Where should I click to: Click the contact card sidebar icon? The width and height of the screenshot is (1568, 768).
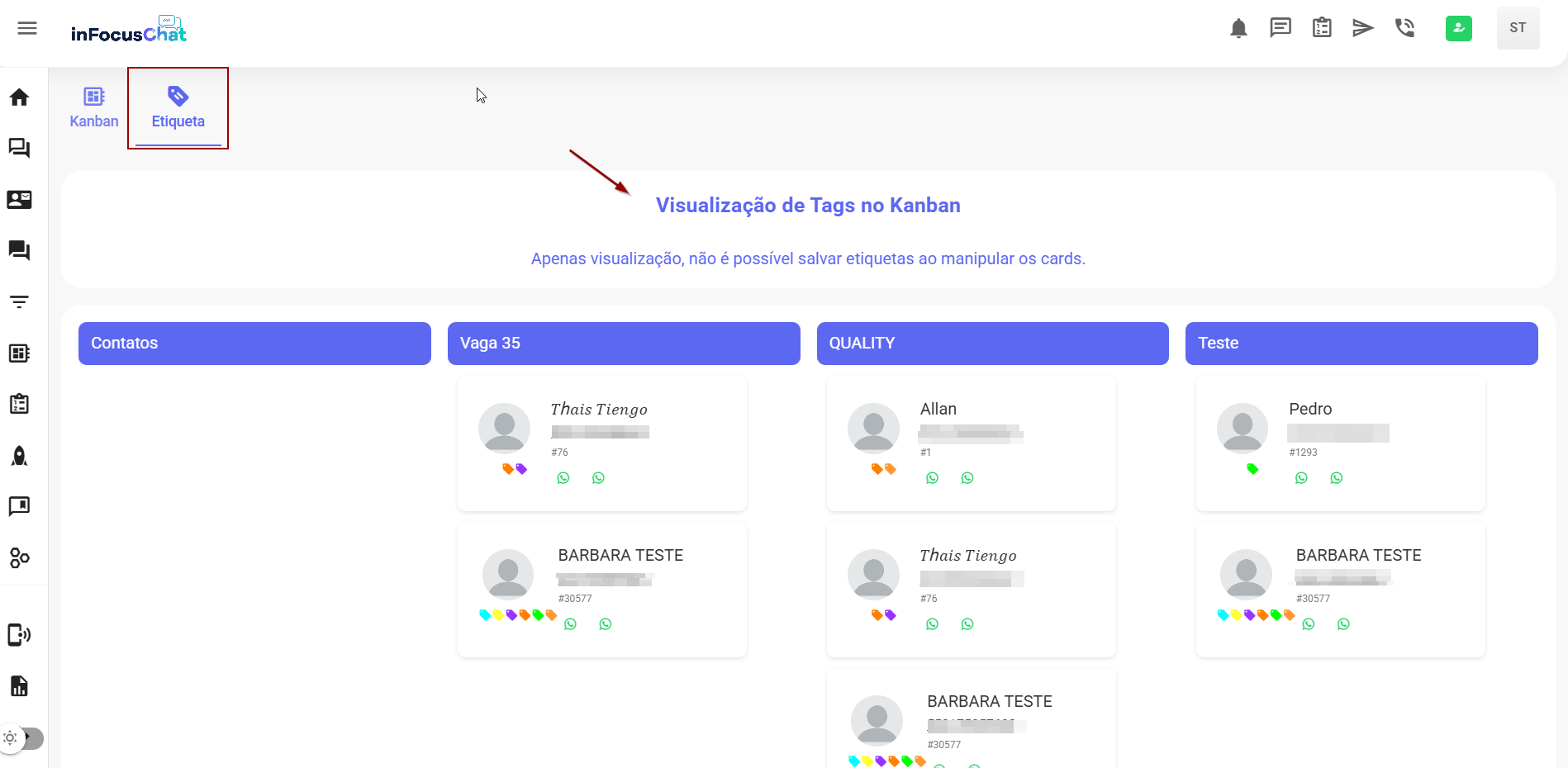tap(20, 200)
